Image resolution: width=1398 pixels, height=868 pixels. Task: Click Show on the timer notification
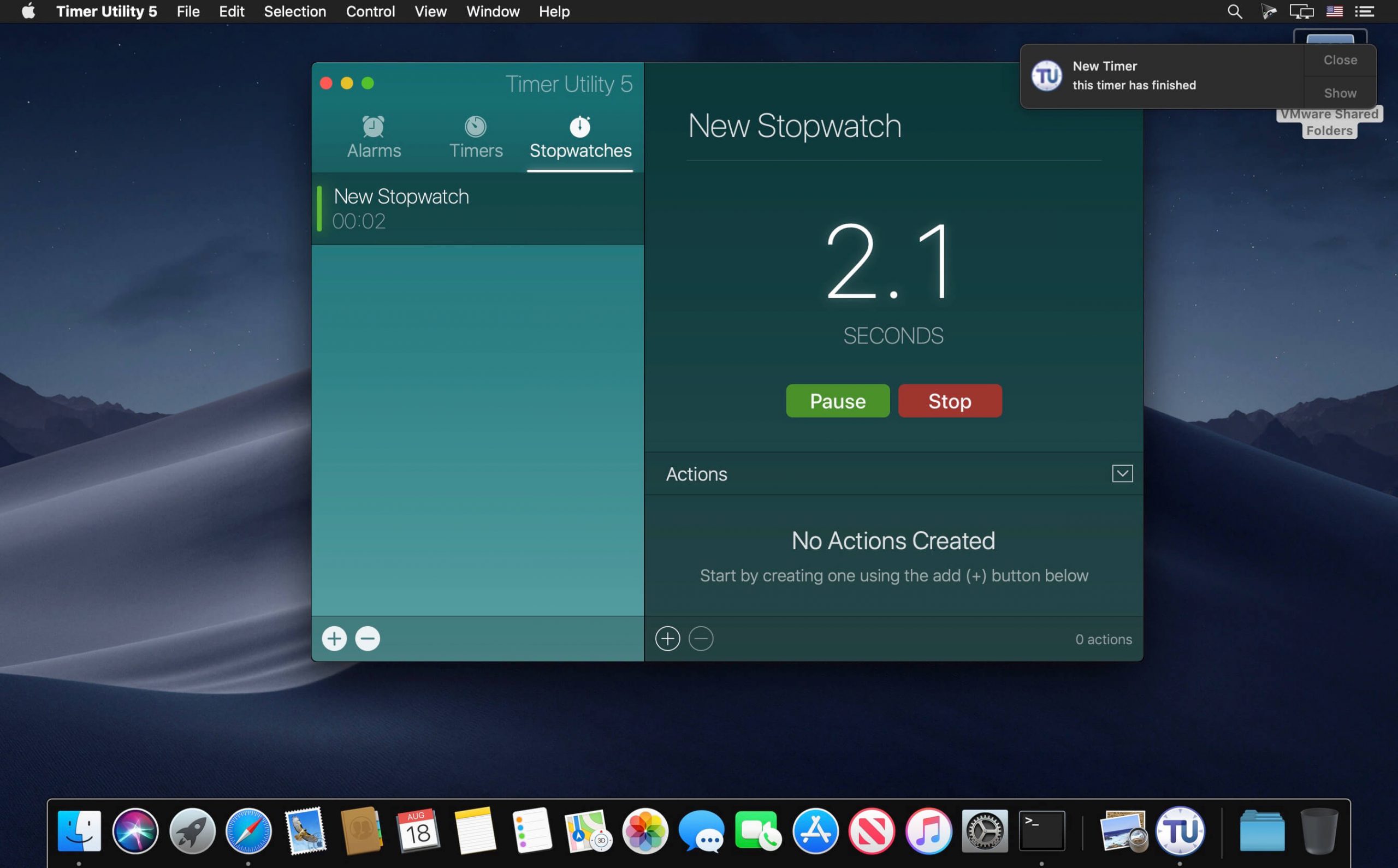click(x=1340, y=93)
